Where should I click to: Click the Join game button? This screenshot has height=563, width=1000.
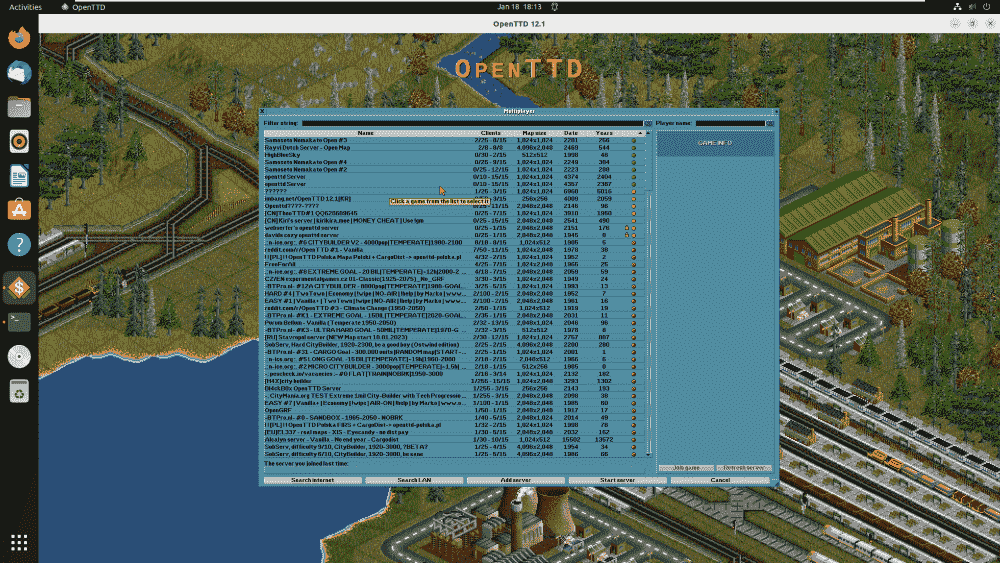686,468
